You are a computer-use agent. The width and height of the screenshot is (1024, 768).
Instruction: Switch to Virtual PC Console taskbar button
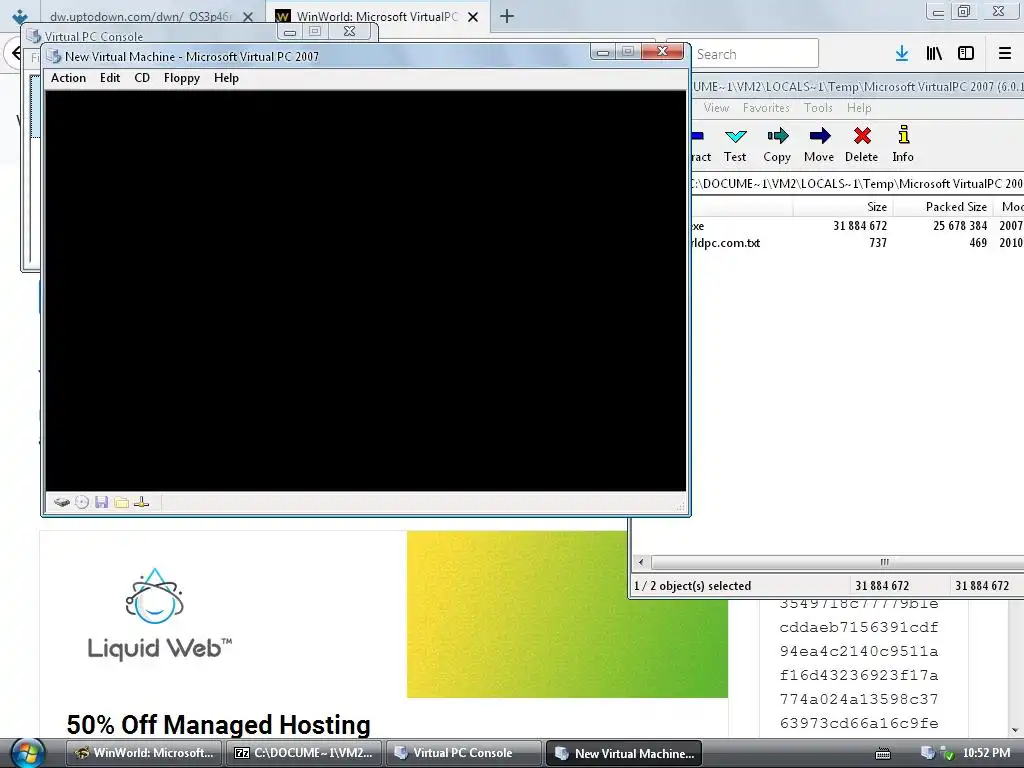463,753
